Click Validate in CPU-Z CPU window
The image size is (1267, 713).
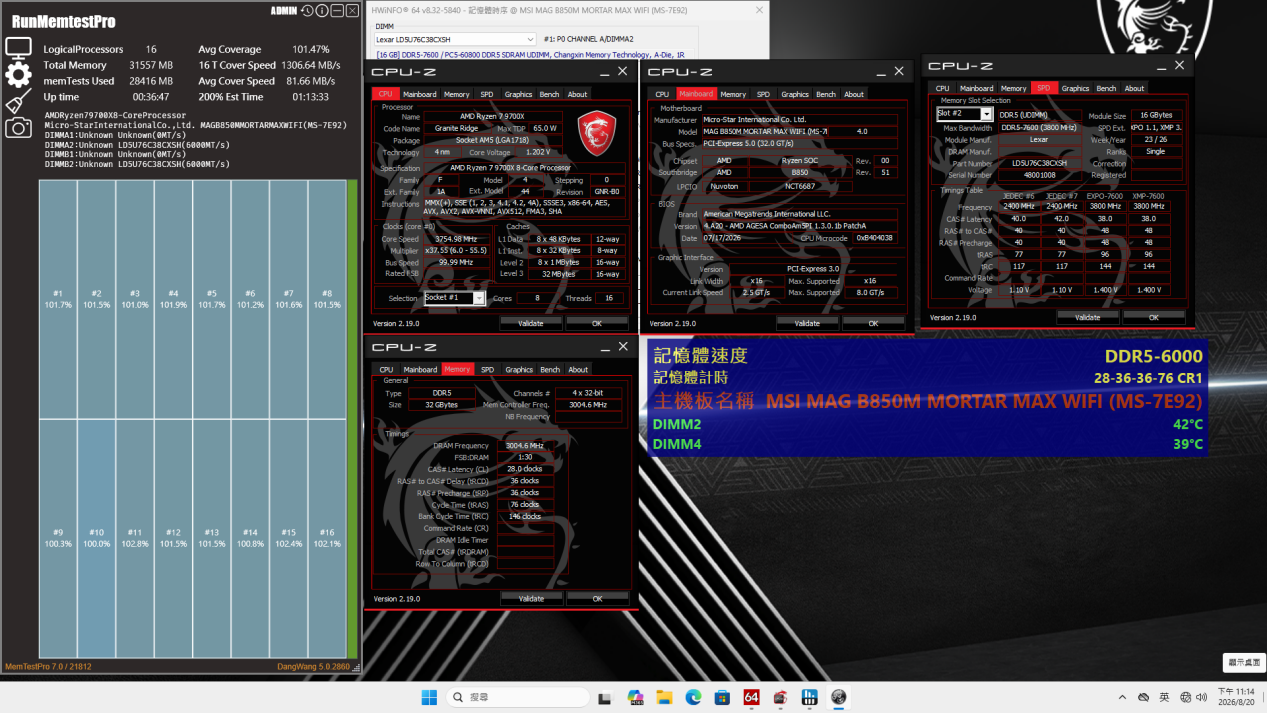point(531,323)
